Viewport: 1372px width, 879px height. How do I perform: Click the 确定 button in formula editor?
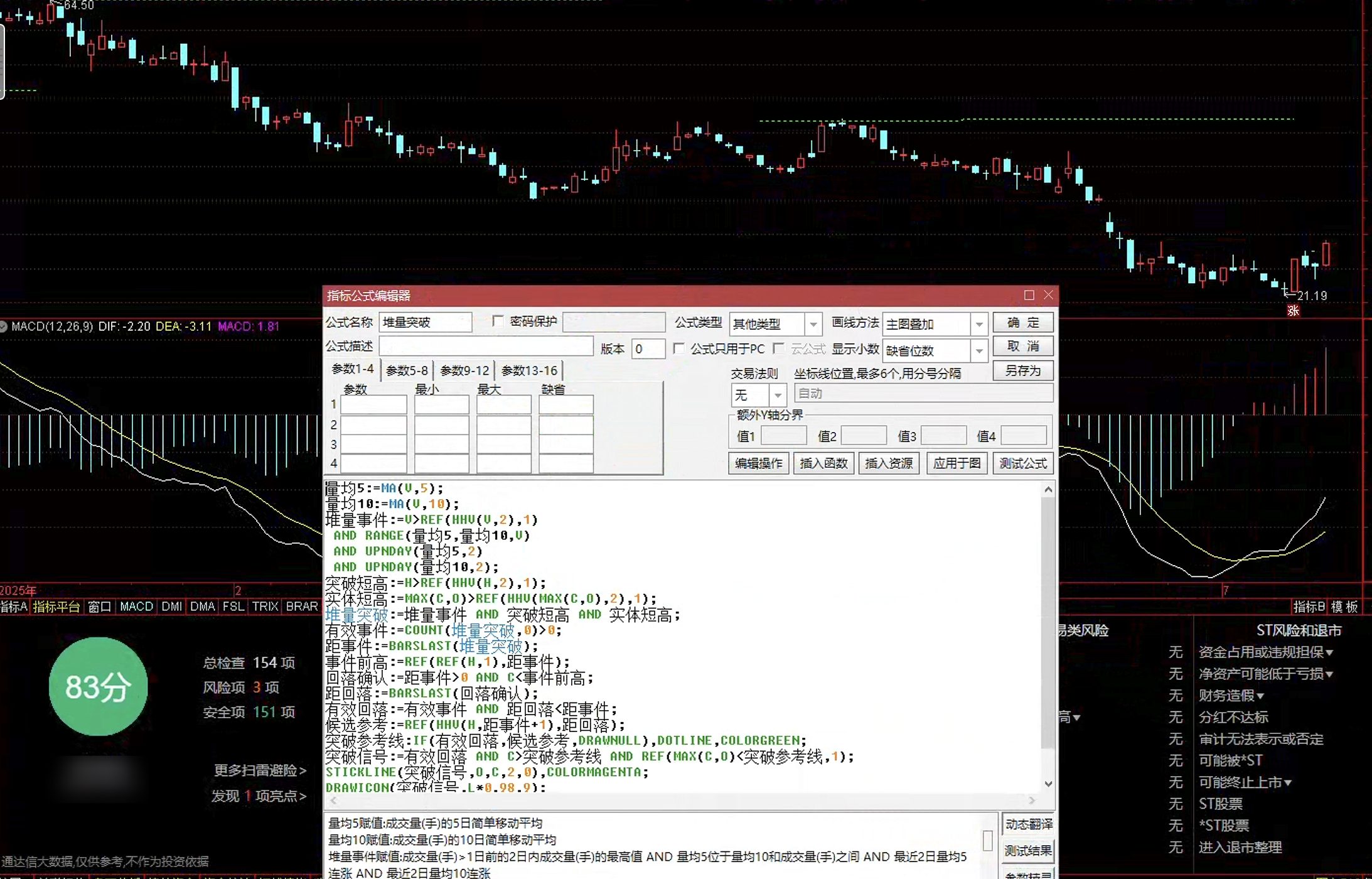[1022, 323]
